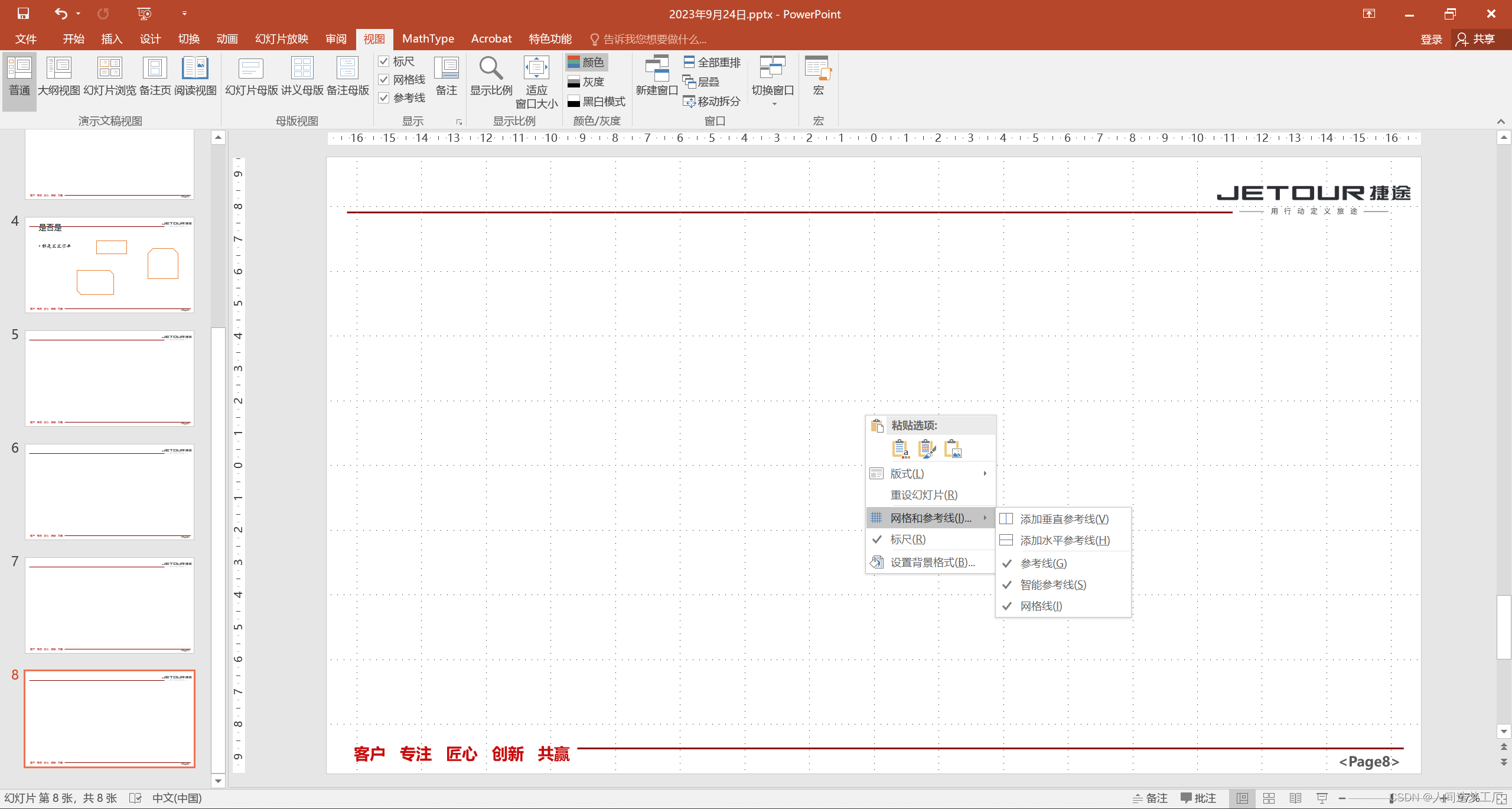The width and height of the screenshot is (1512, 809).
Task: Click the Macros (宏) icon
Action: pyautogui.click(x=818, y=70)
